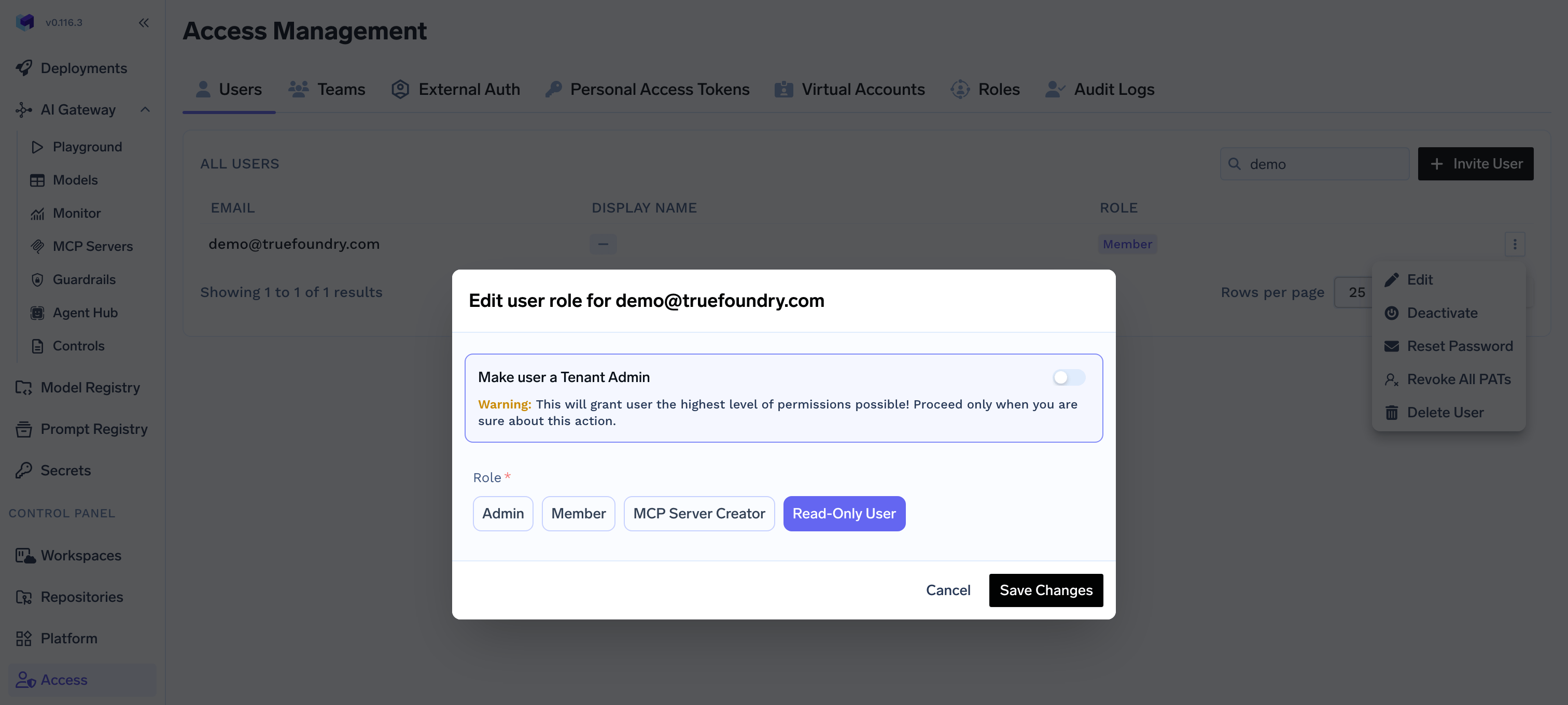Click the Agent Hub icon

pos(38,313)
